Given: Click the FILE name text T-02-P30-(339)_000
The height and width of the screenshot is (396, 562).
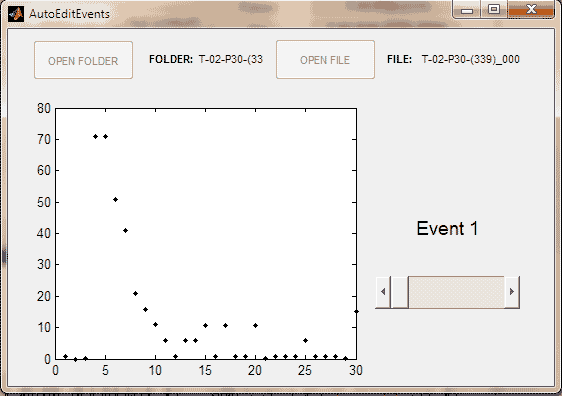Looking at the screenshot, I should click(x=471, y=59).
